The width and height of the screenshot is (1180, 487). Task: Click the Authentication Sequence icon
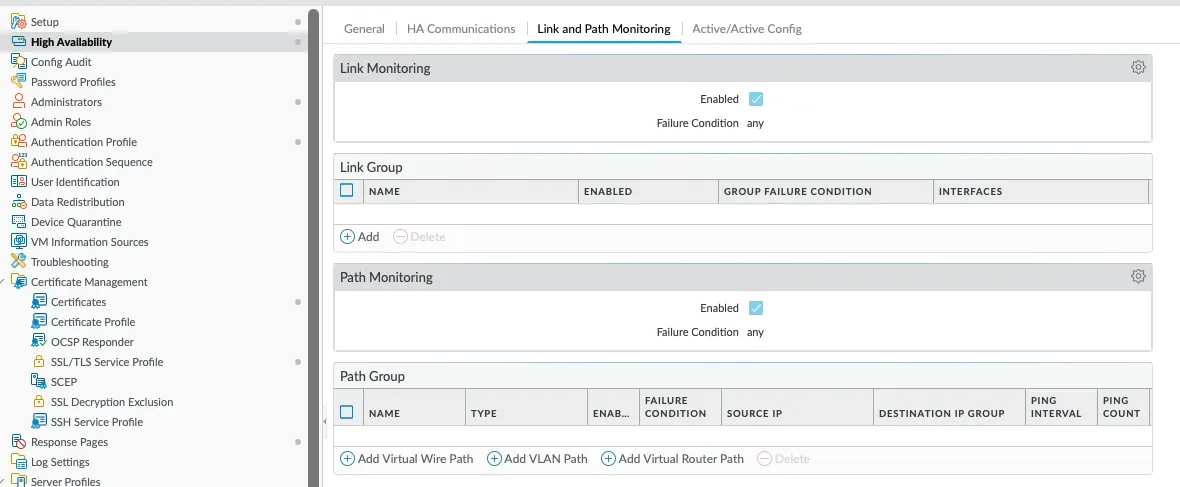click(19, 162)
